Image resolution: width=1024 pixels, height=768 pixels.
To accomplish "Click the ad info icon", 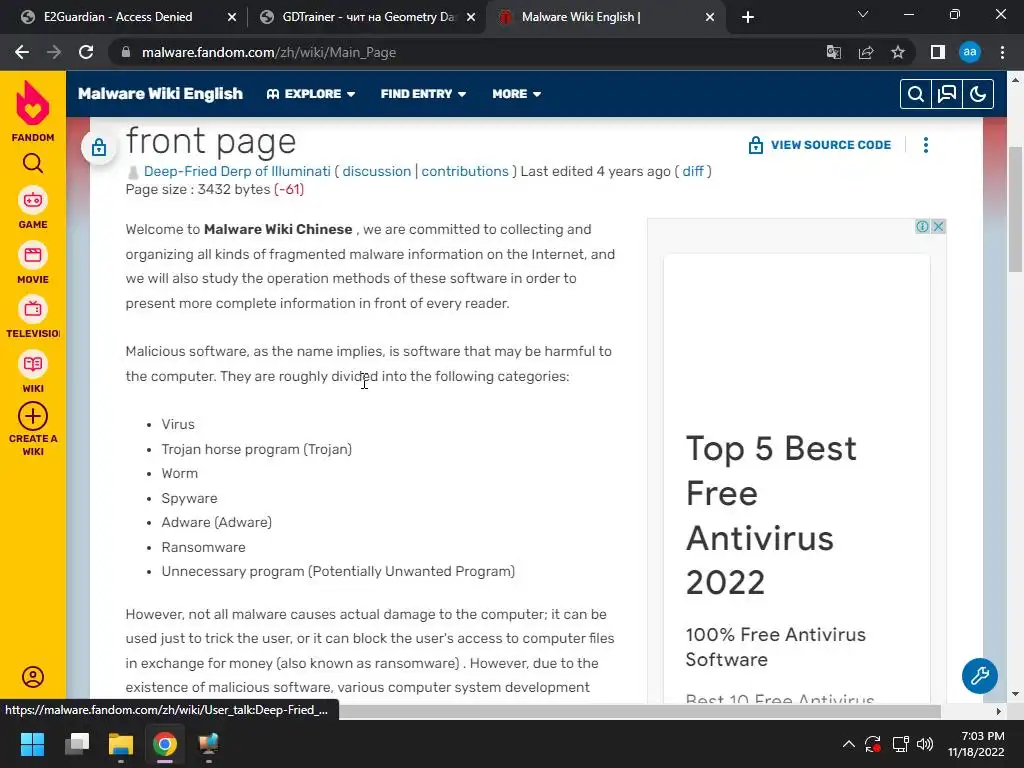I will 922,227.
